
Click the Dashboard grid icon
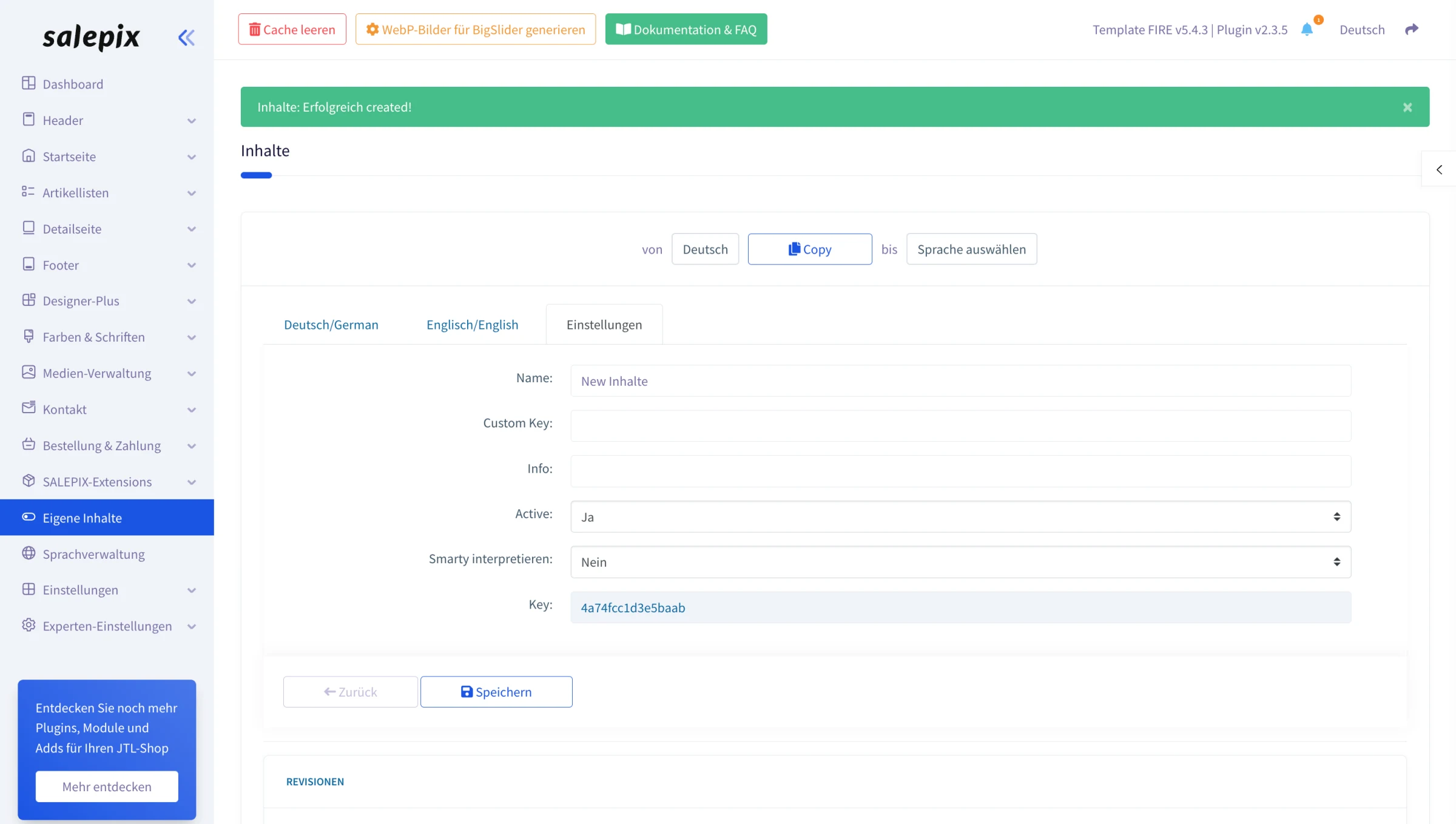(29, 83)
